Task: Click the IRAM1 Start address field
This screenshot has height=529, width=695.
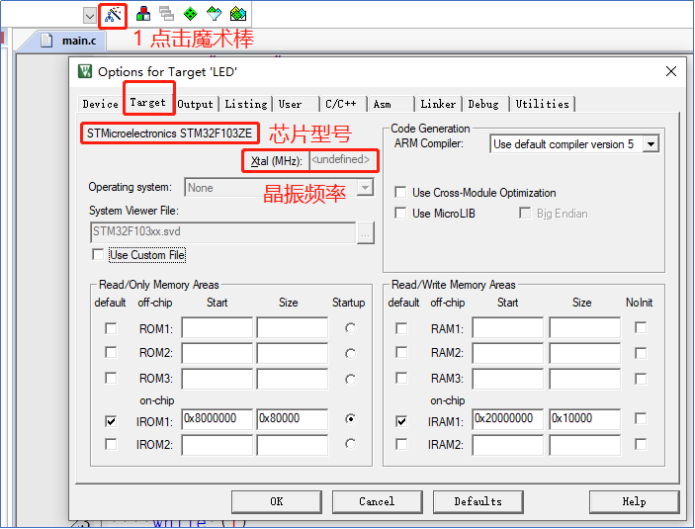Action: point(508,419)
